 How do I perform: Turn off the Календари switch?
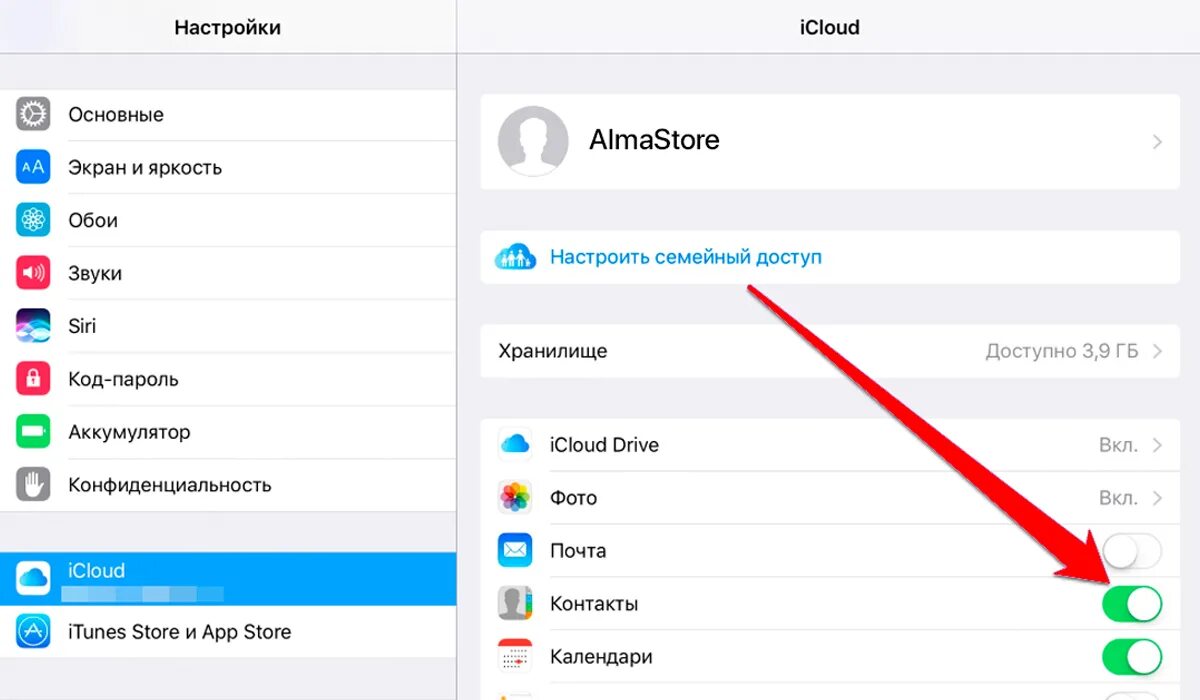point(1132,657)
